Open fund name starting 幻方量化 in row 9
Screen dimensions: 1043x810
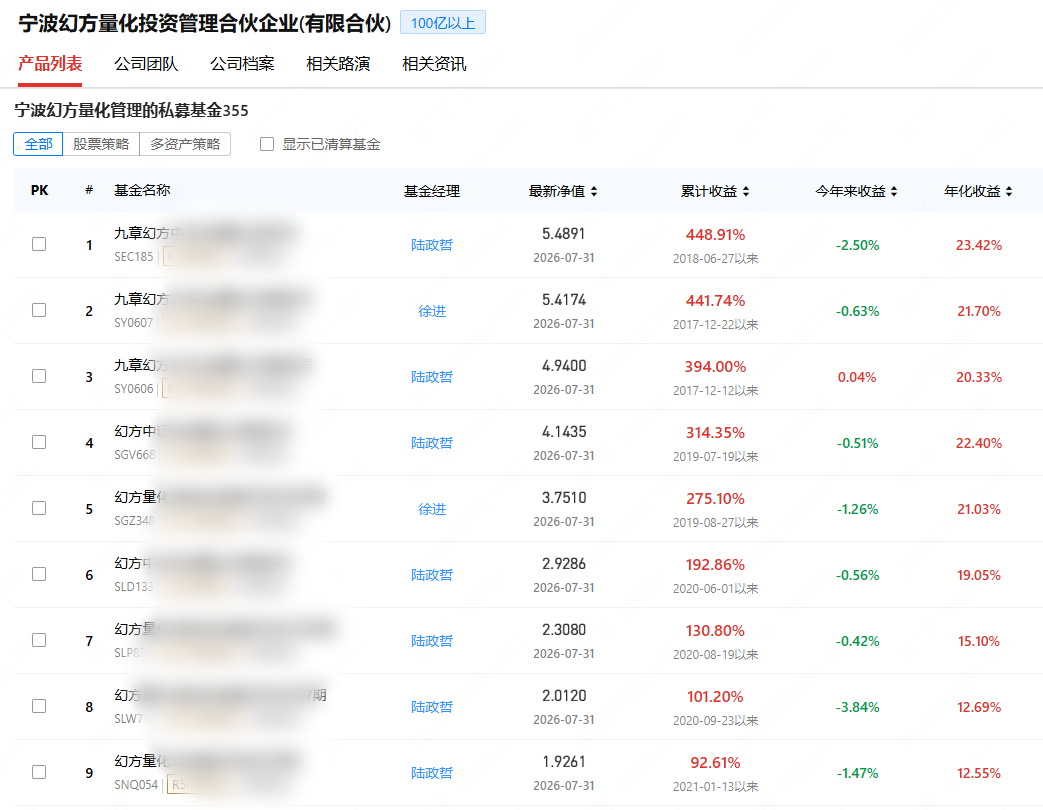coord(205,761)
